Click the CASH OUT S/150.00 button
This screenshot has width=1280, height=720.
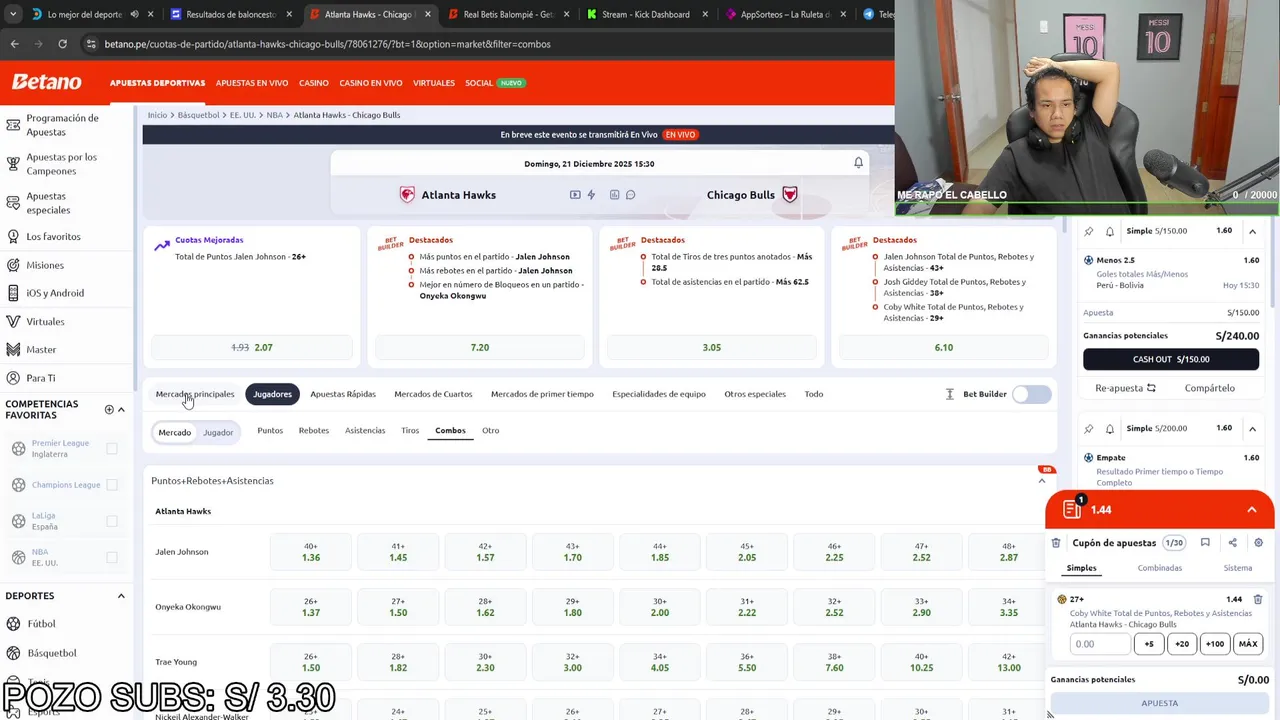pos(1171,359)
